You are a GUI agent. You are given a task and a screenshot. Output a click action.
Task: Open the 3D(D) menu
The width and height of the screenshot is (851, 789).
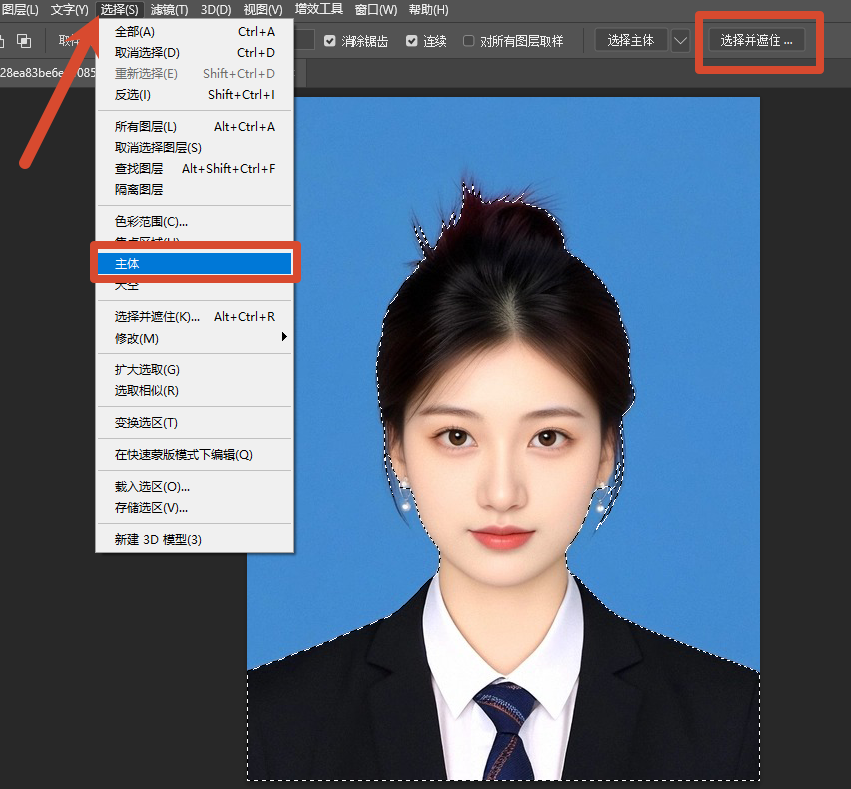[216, 10]
